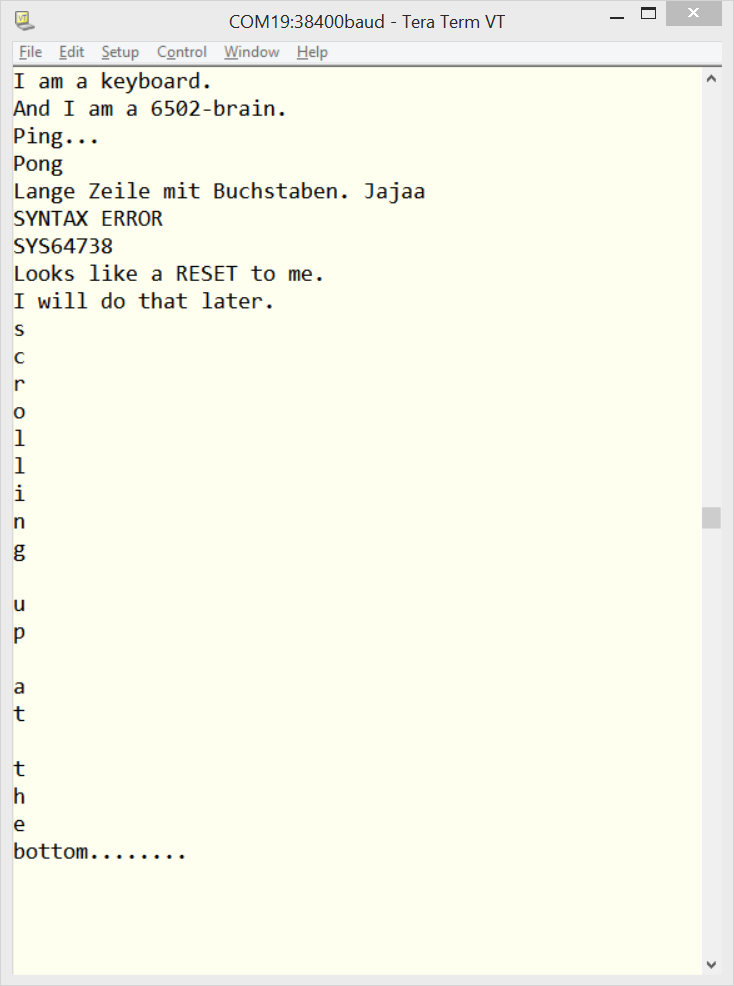
Task: Open the File menu
Action: click(x=30, y=52)
